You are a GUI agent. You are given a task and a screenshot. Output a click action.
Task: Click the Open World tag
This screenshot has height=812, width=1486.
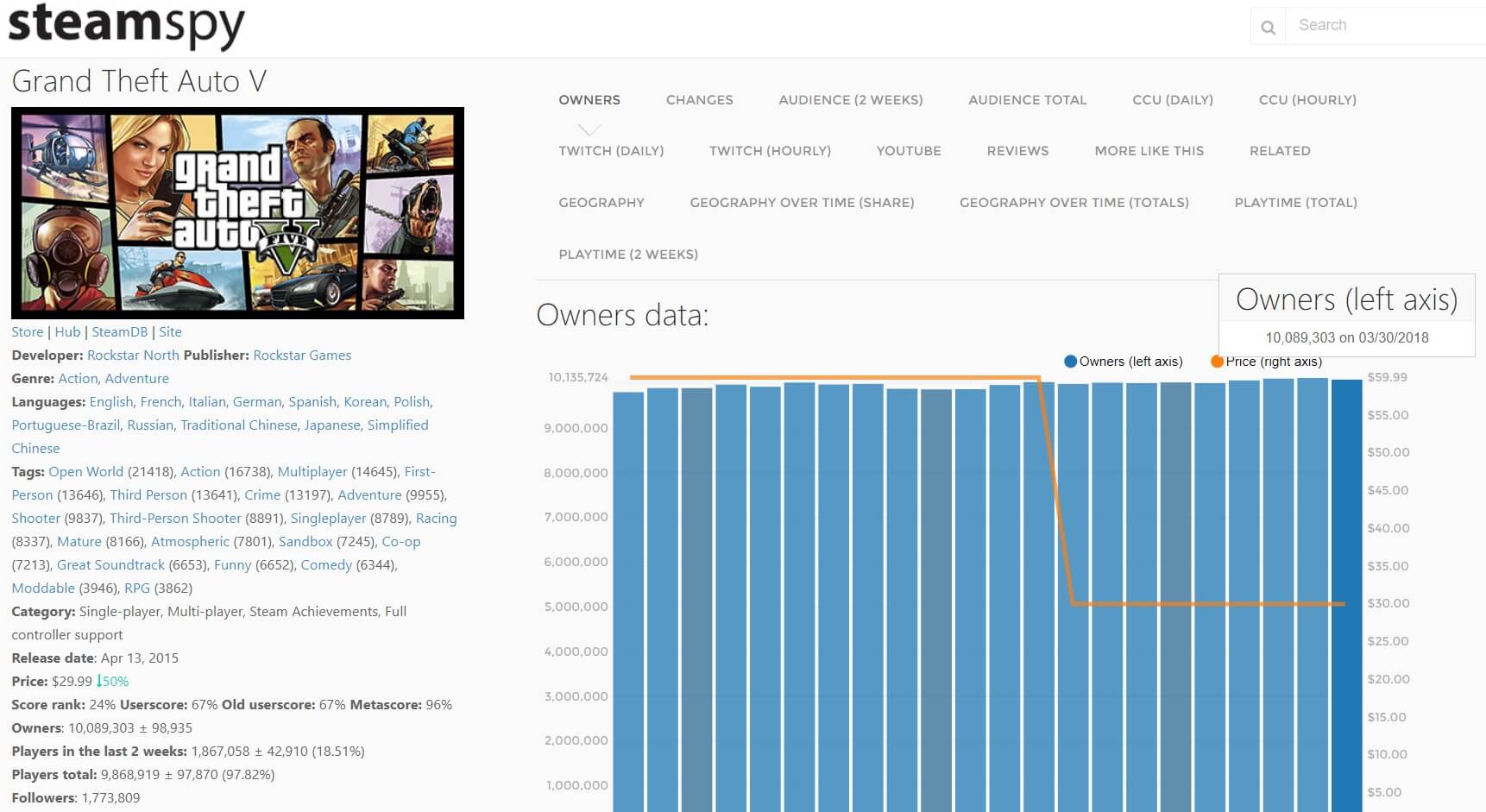(85, 472)
